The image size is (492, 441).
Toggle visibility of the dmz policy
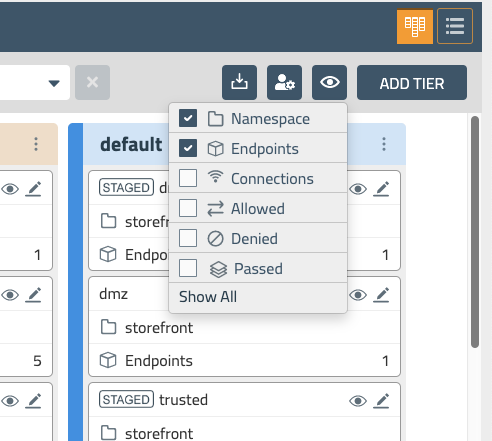pos(358,295)
